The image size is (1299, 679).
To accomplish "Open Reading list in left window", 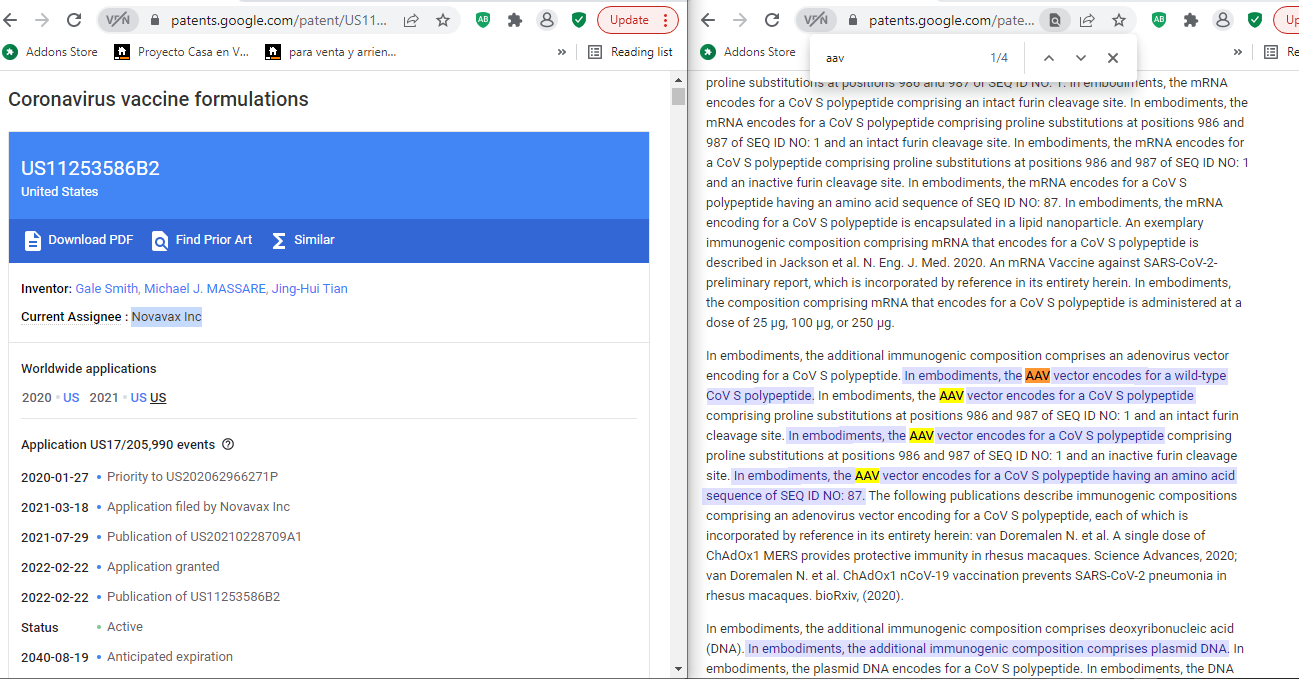I will pos(630,52).
